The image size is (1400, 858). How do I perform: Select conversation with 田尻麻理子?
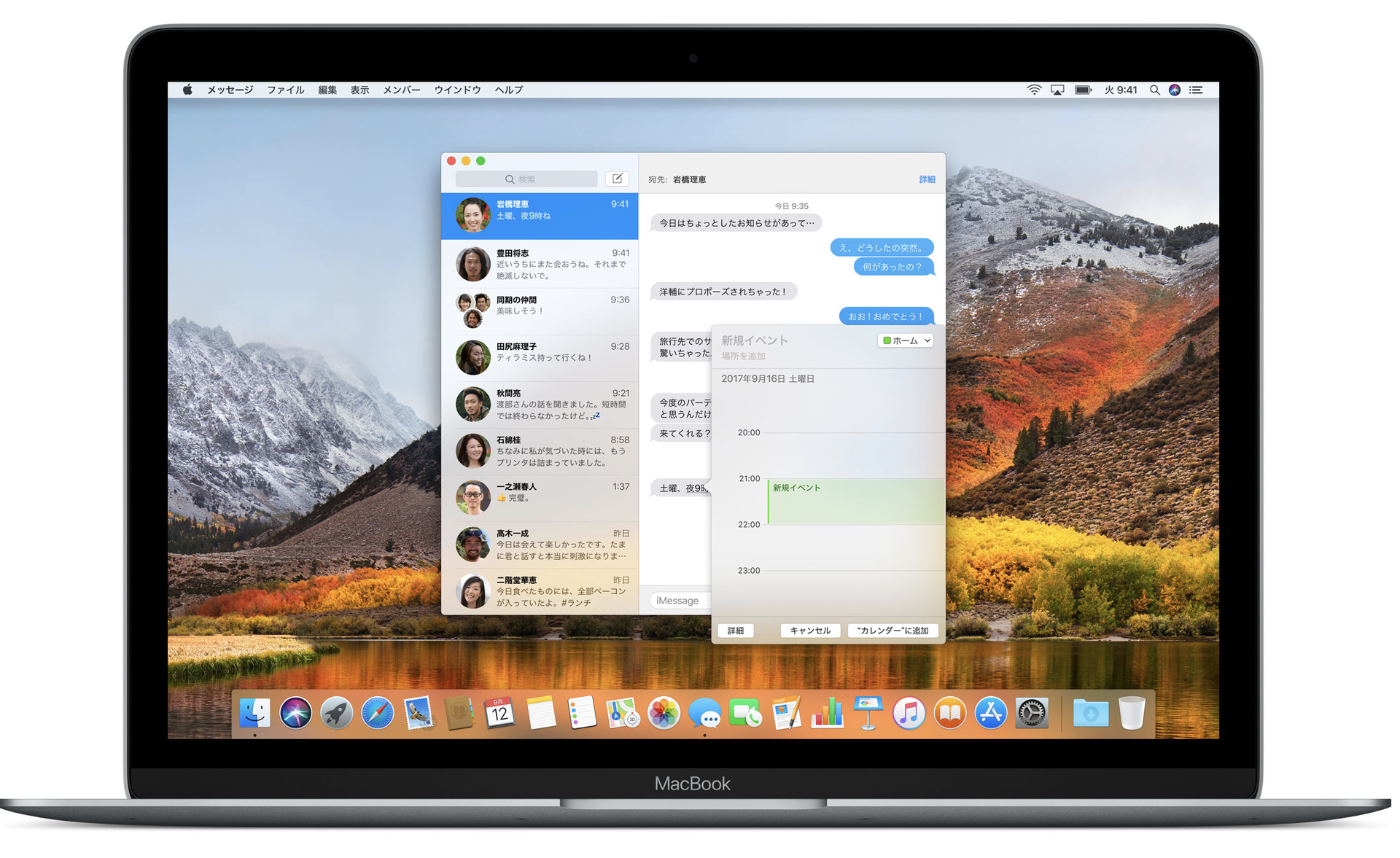point(540,357)
